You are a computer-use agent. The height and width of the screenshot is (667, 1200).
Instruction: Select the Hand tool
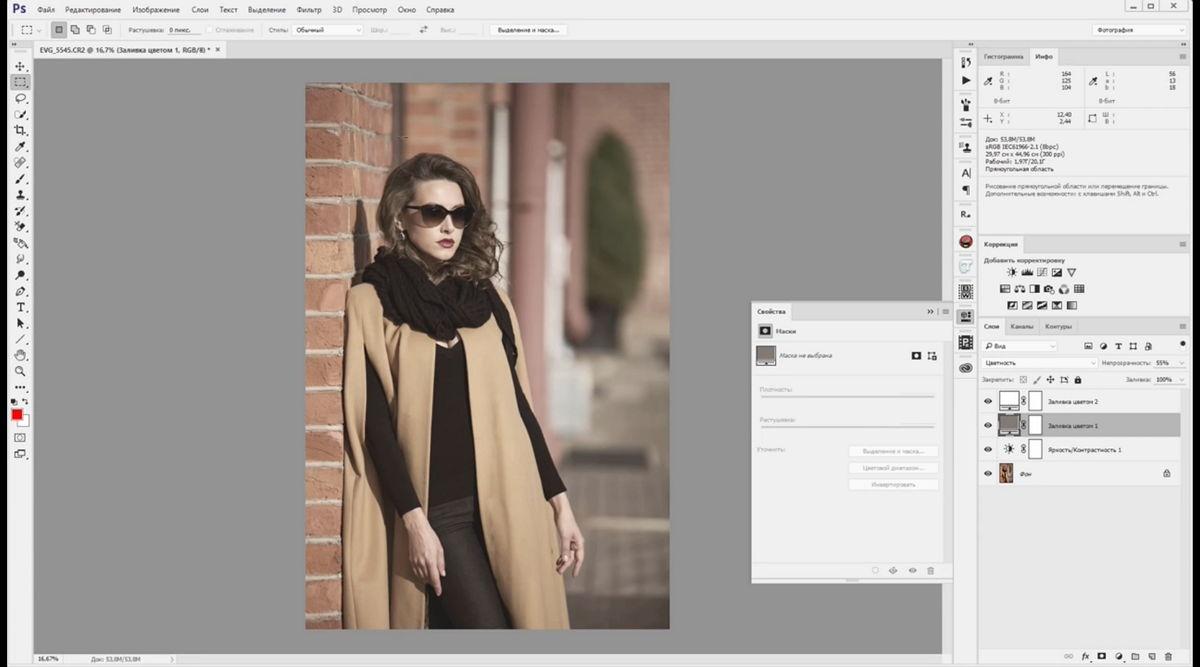click(x=20, y=355)
